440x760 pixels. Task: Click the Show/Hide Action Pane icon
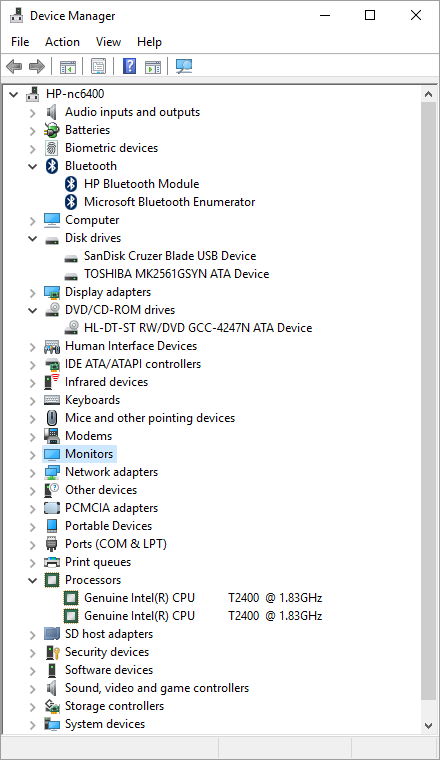(153, 66)
